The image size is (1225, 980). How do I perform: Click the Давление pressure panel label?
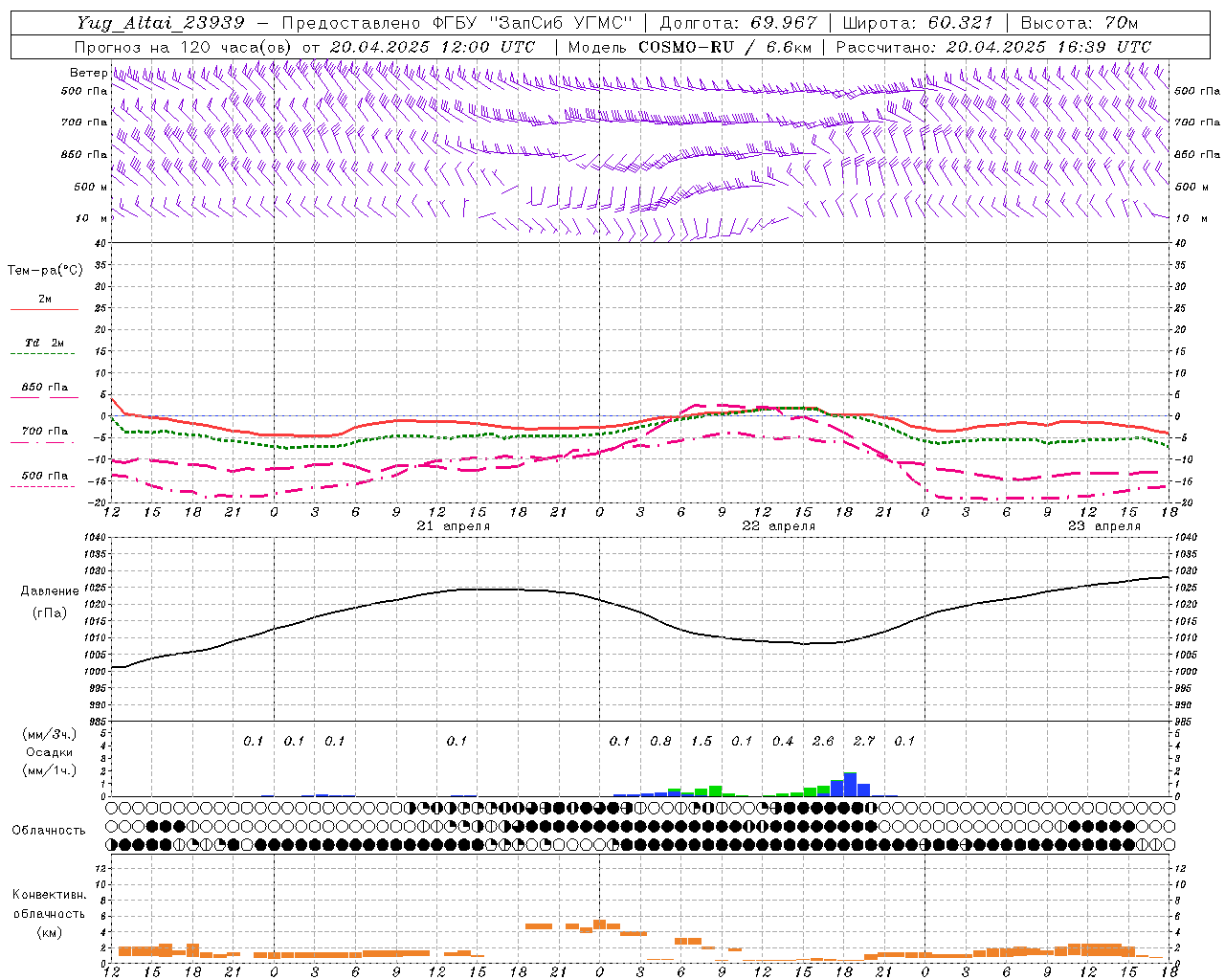(x=50, y=591)
